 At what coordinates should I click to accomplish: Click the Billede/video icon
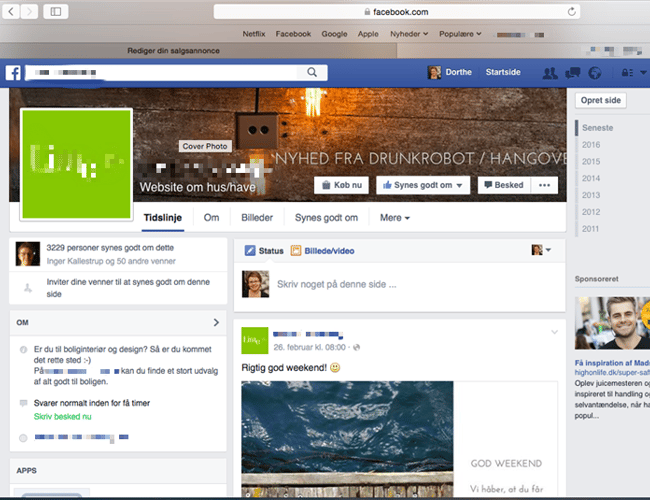coord(296,250)
